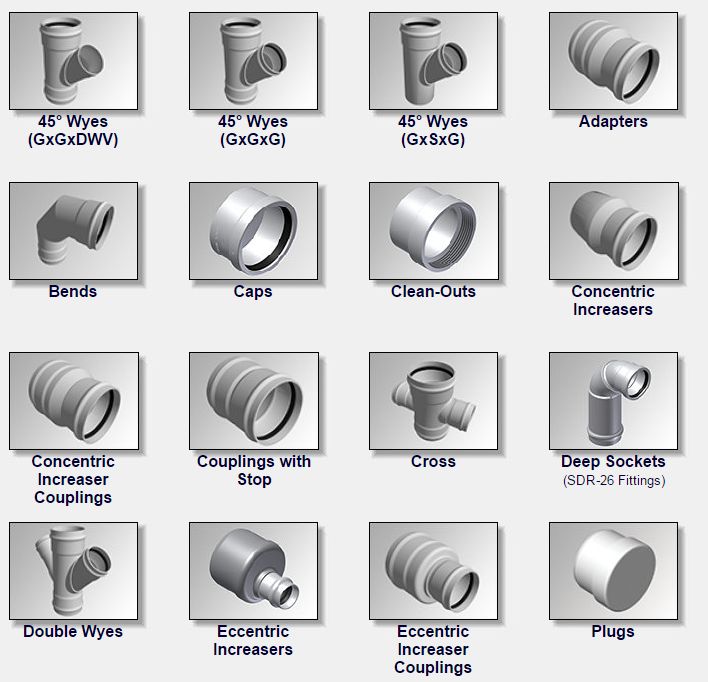
Task: Click the 45° Wyes (GxGxDWV) fitting image
Action: click(x=73, y=60)
